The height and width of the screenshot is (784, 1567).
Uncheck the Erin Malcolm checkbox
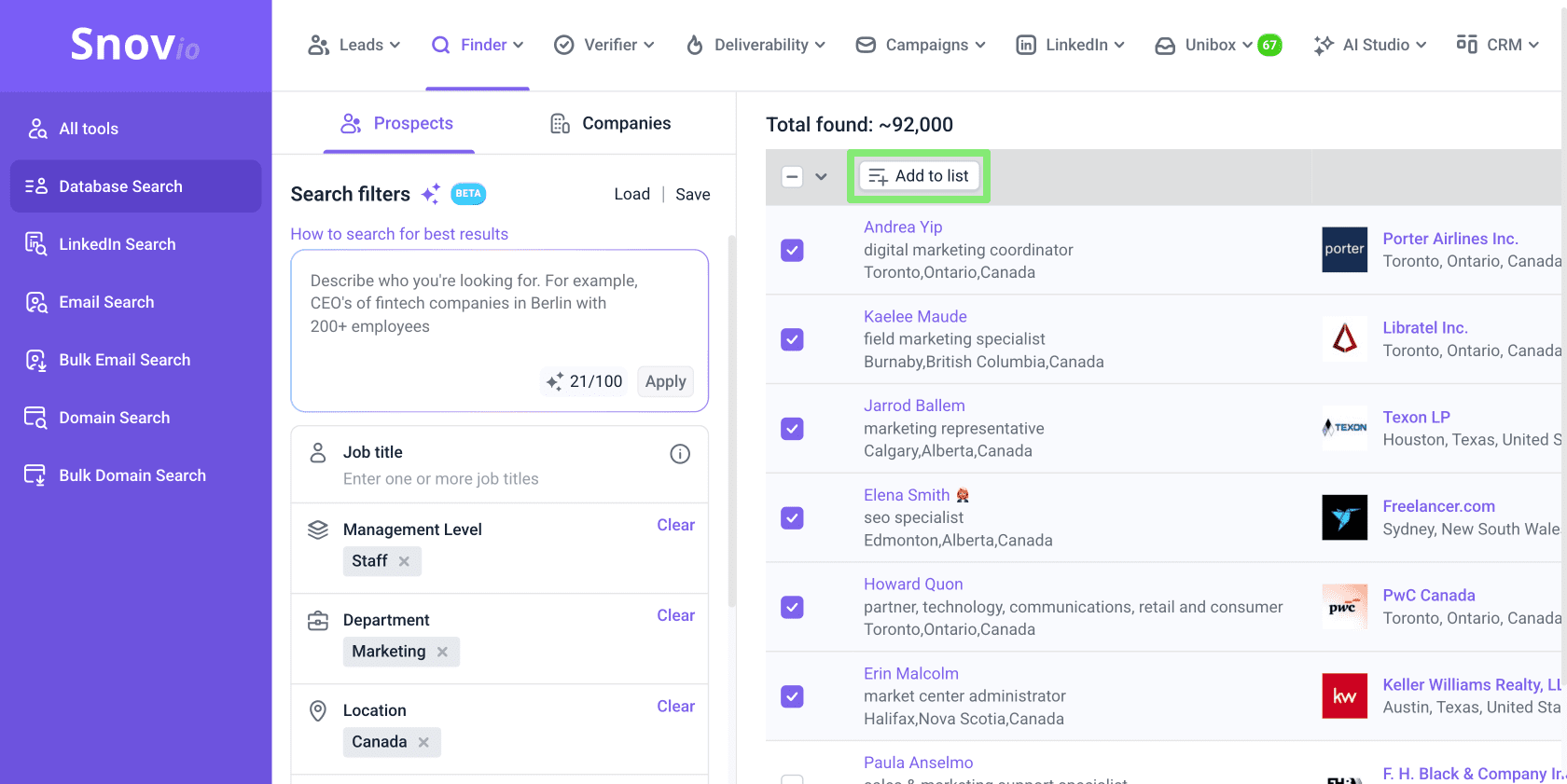click(792, 696)
